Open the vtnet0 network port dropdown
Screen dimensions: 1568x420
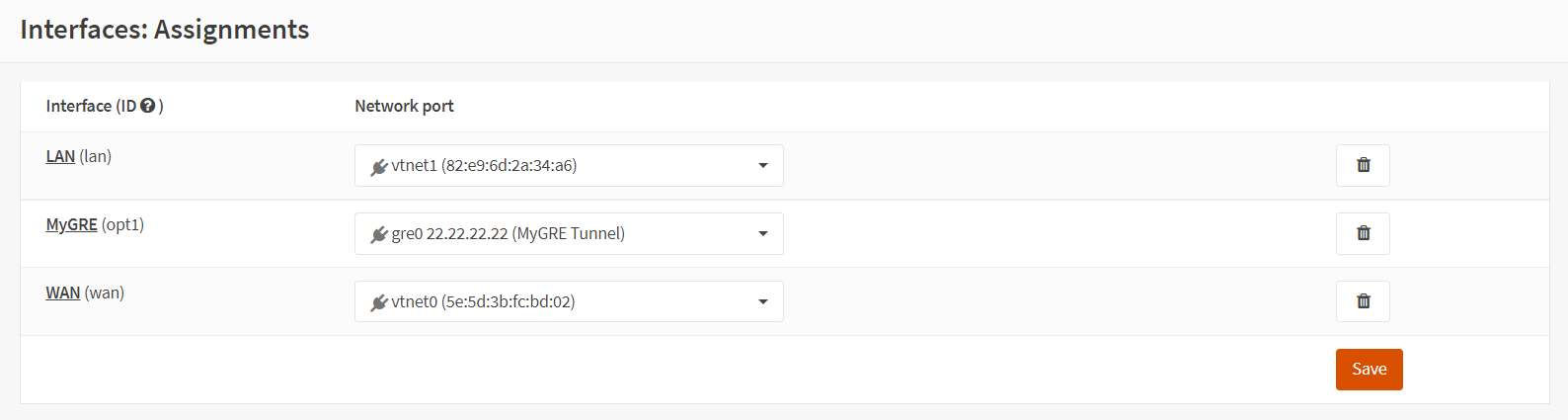[x=569, y=301]
